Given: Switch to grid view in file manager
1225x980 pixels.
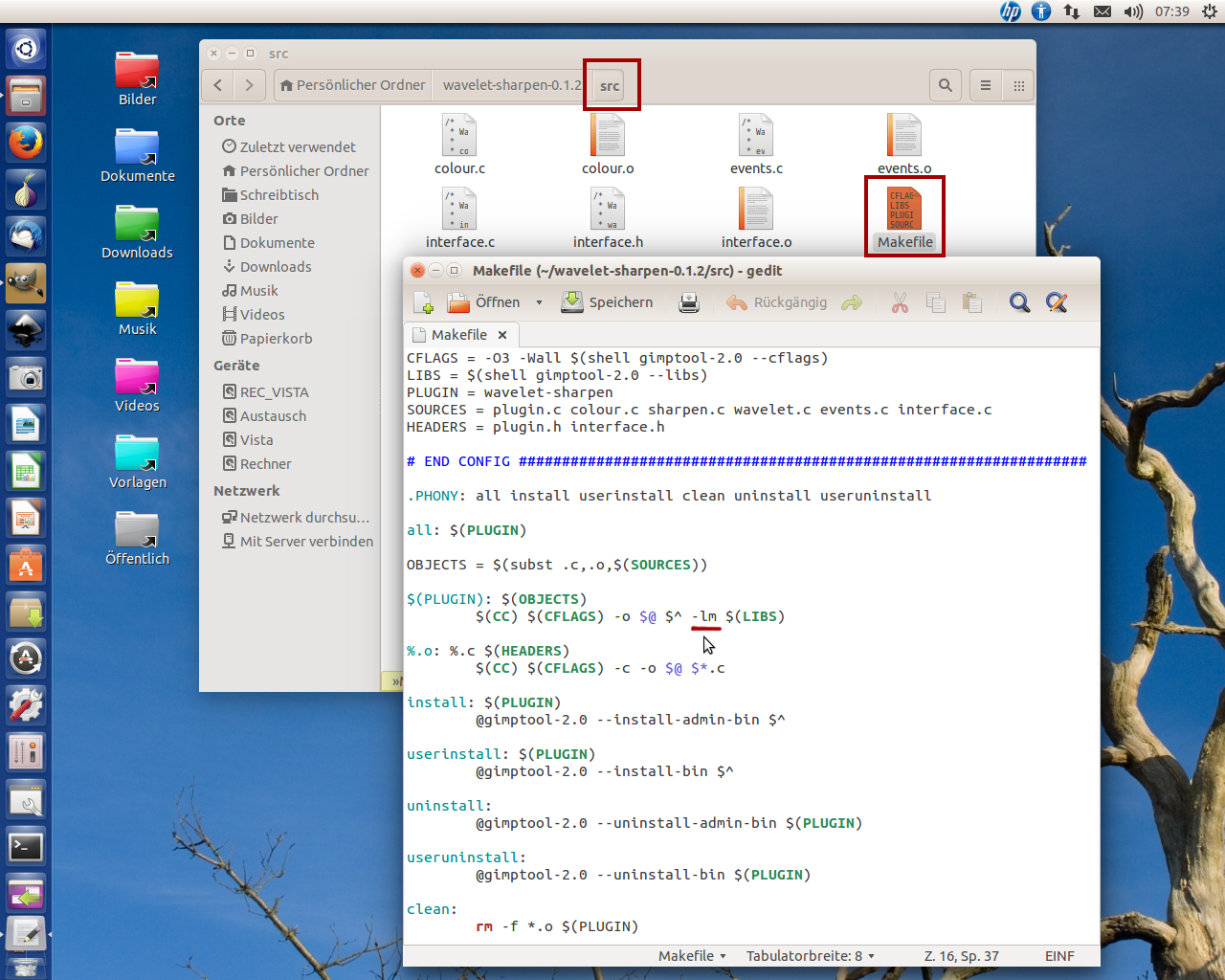Looking at the screenshot, I should [x=1019, y=85].
